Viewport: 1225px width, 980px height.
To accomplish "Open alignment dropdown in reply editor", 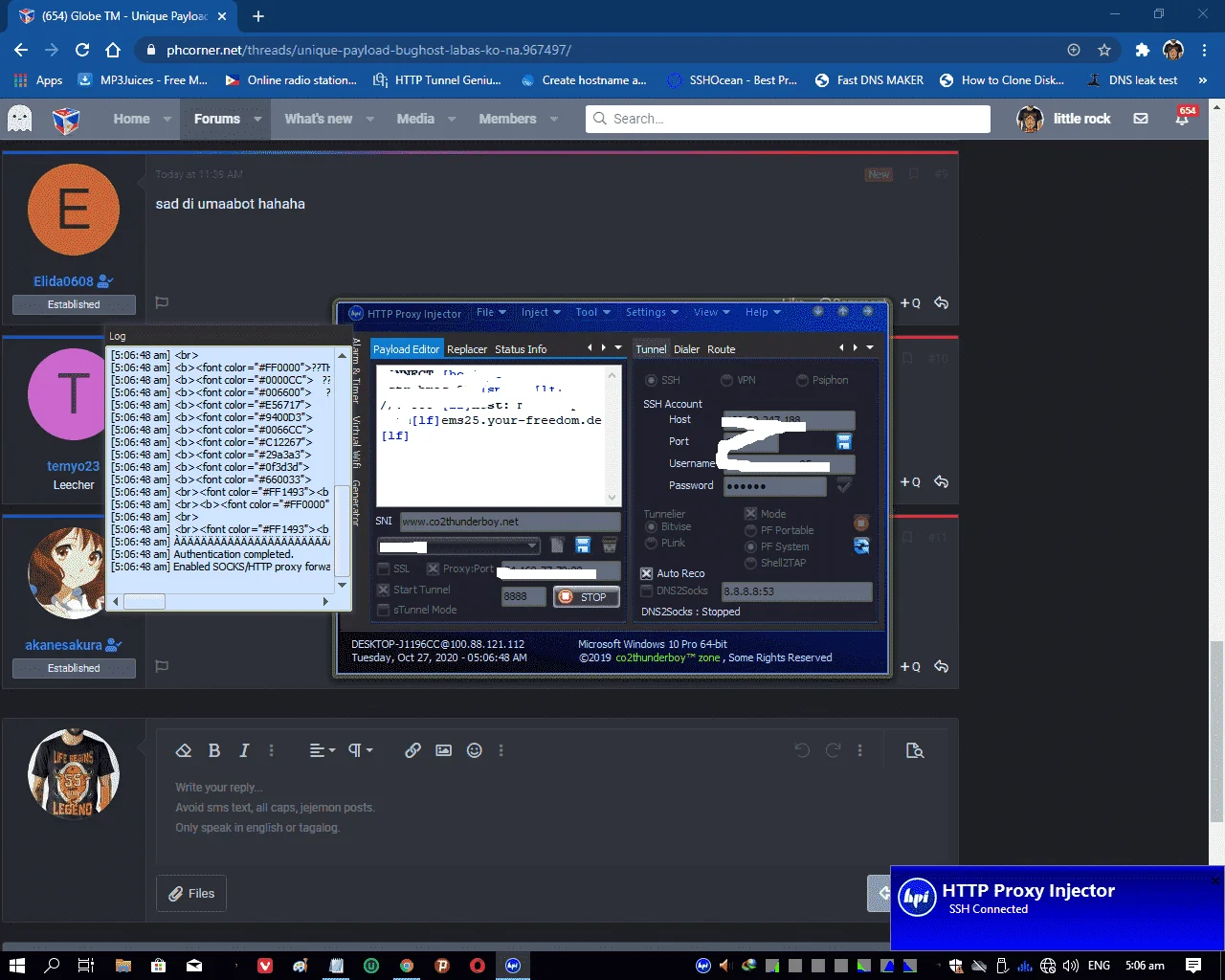I will 322,750.
